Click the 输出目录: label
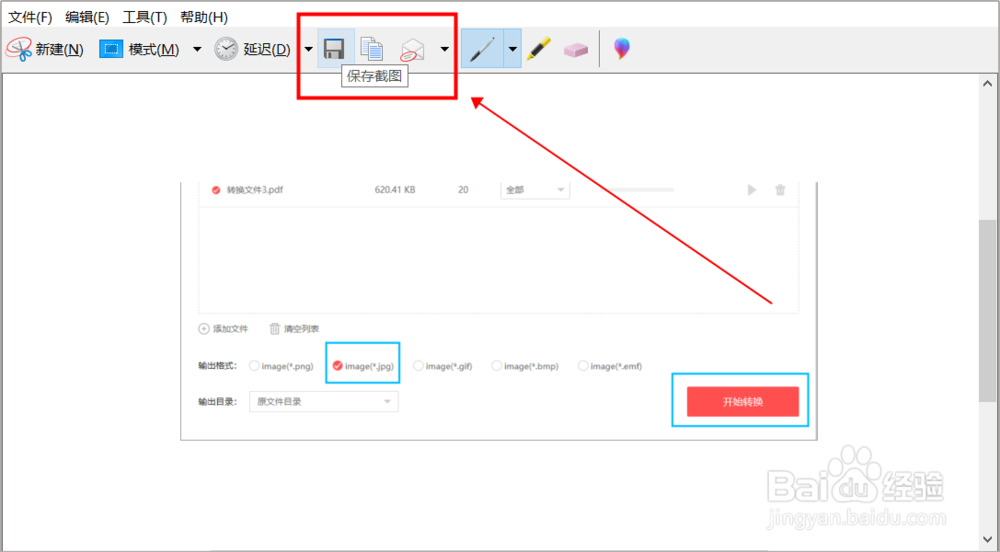The width and height of the screenshot is (1000, 552). point(217,402)
